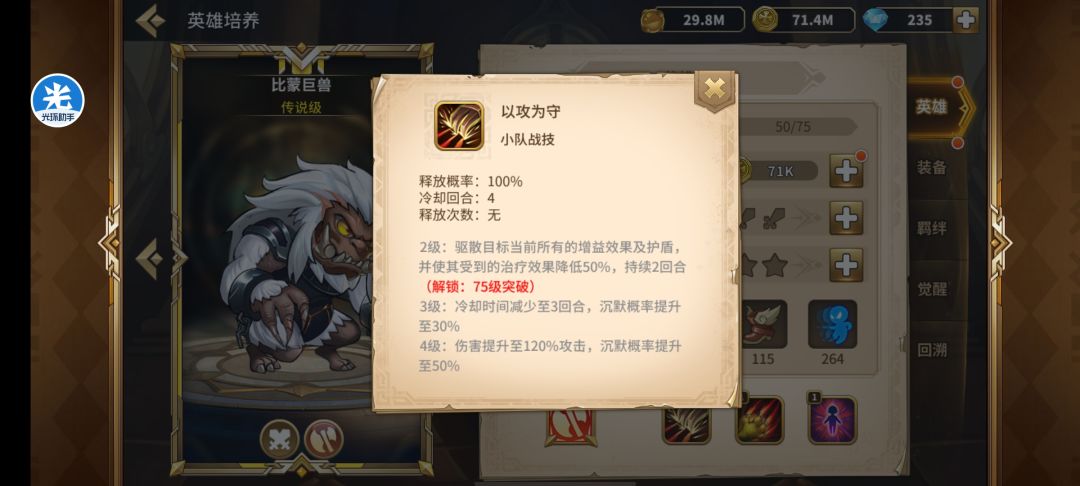This screenshot has height=486, width=1080.
Task: Select the winged boot item showing 115
Action: 762,324
